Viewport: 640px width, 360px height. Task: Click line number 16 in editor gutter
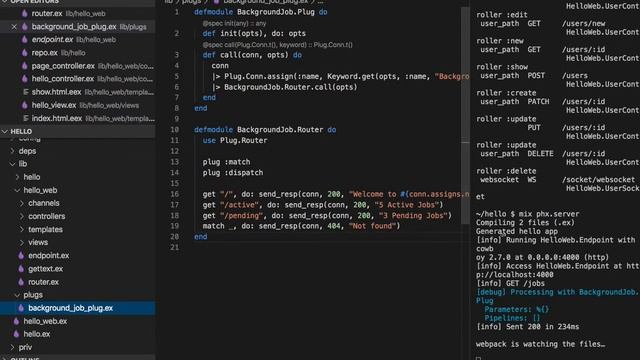pos(175,194)
